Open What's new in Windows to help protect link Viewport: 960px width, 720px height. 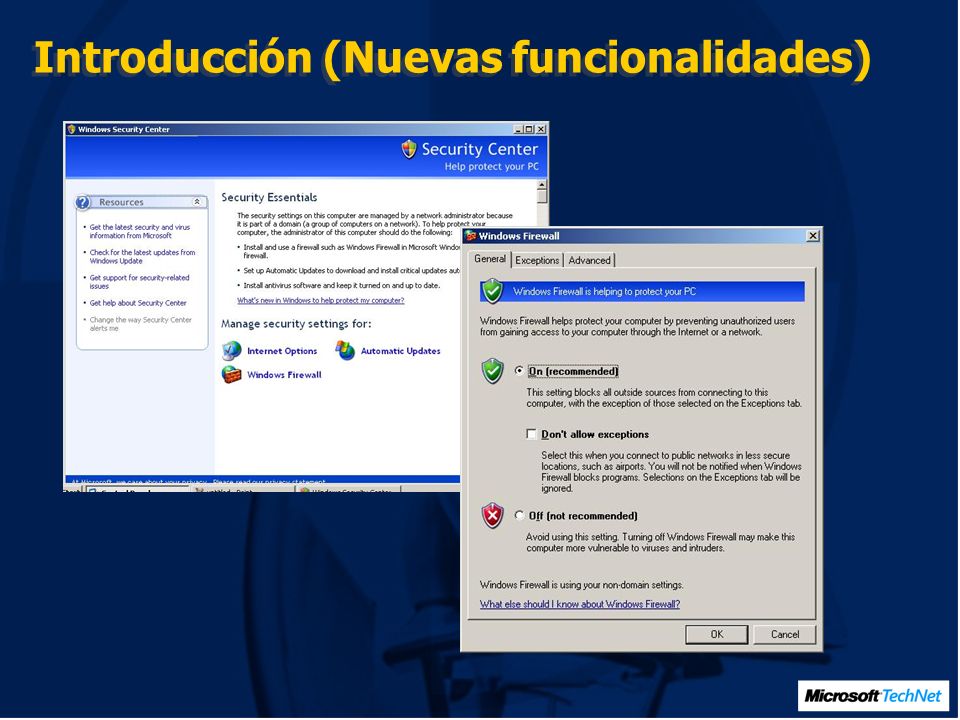tap(321, 301)
